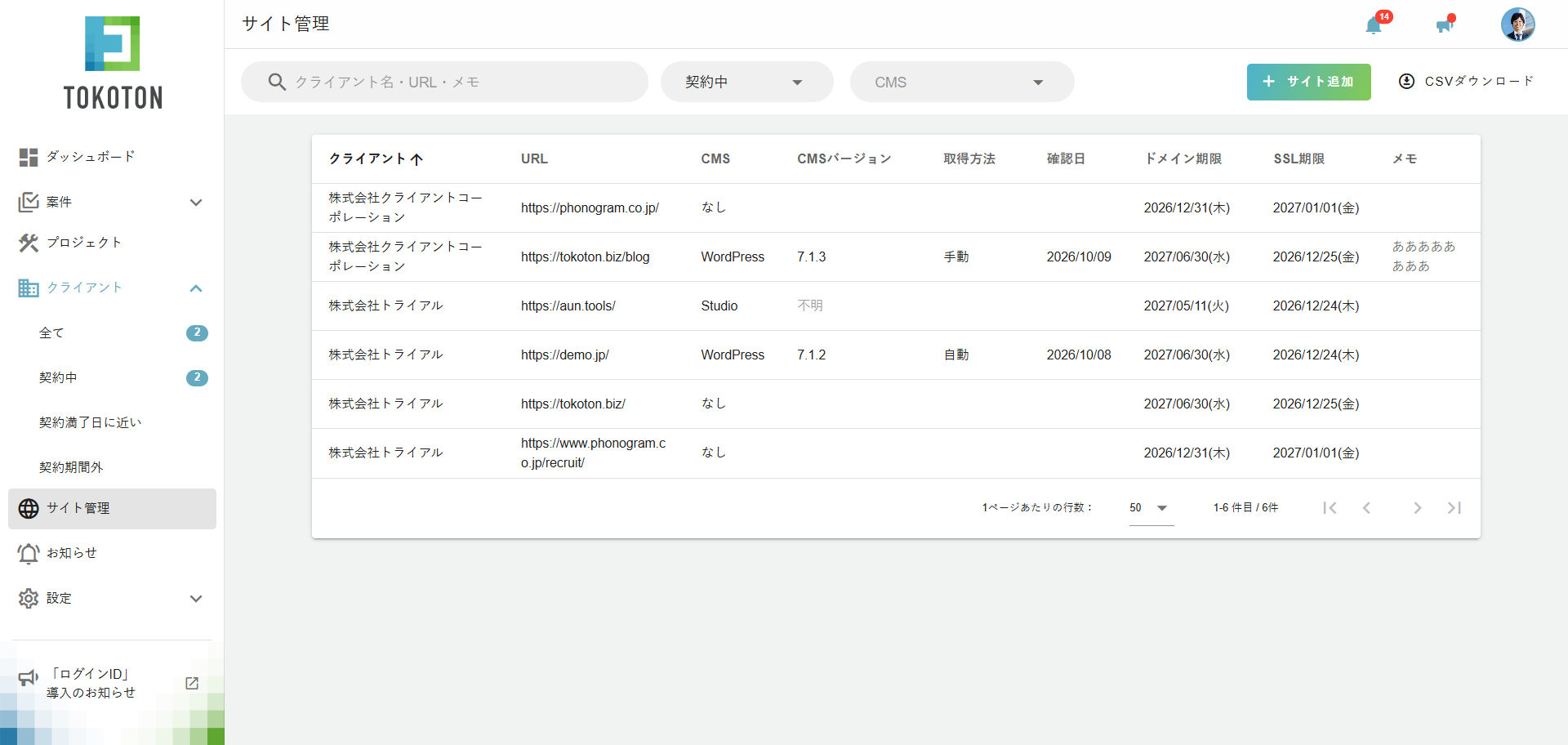Click the Studio CMS cell

pyautogui.click(x=719, y=306)
